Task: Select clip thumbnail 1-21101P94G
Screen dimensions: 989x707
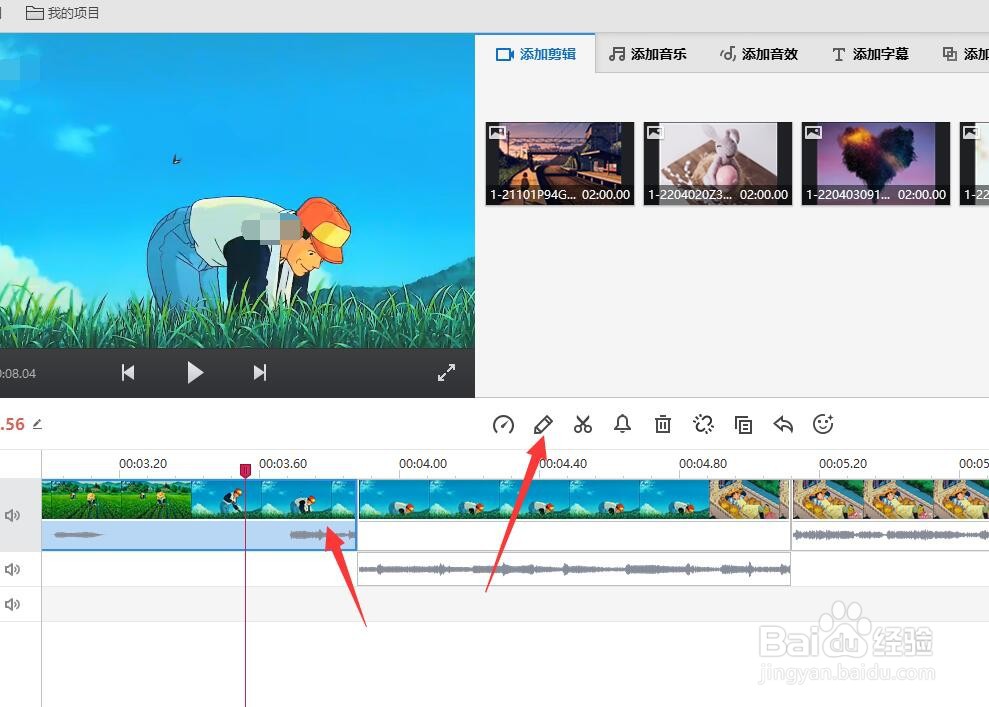Action: tap(560, 163)
